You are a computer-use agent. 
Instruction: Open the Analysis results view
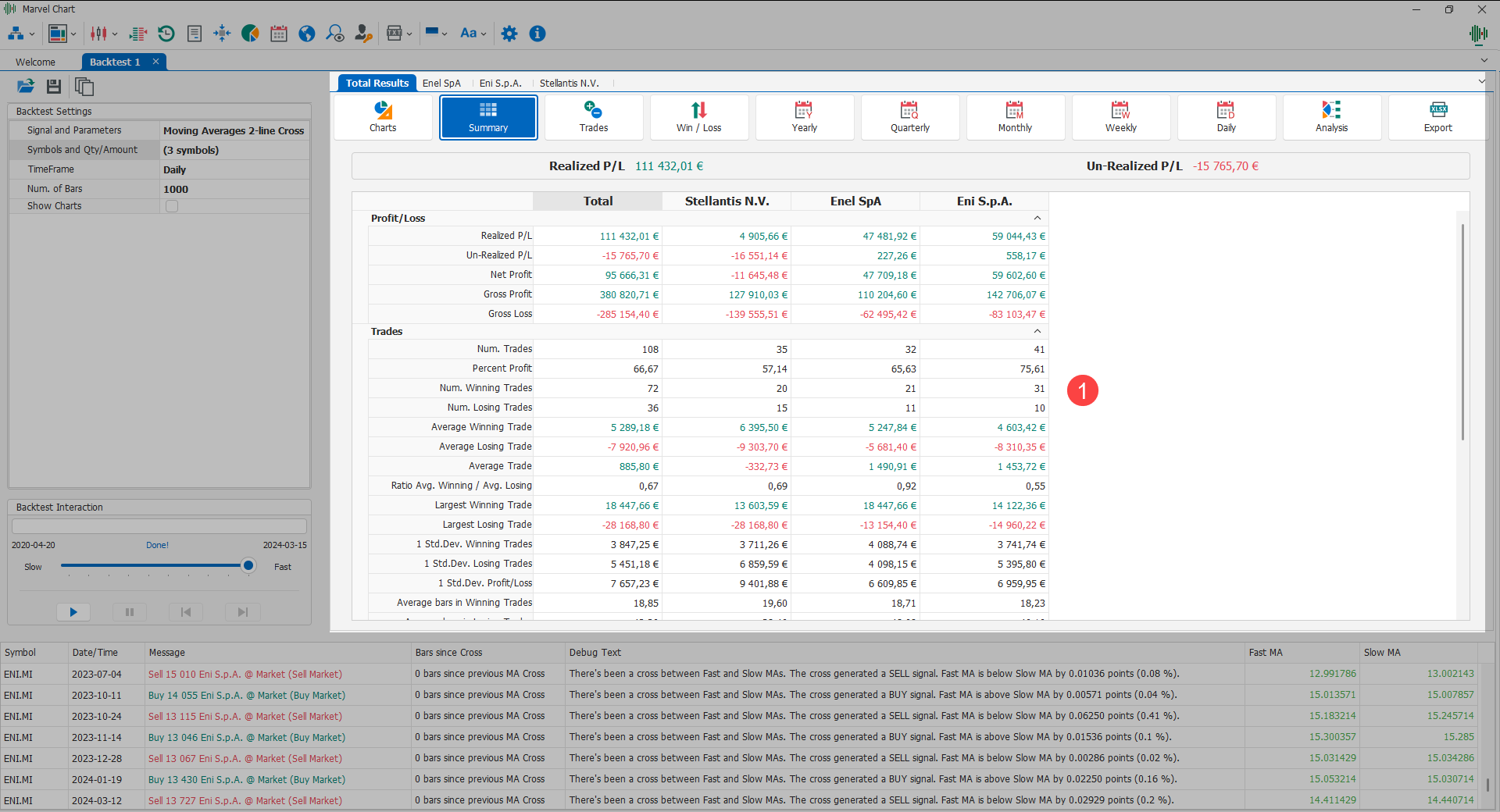(1332, 117)
